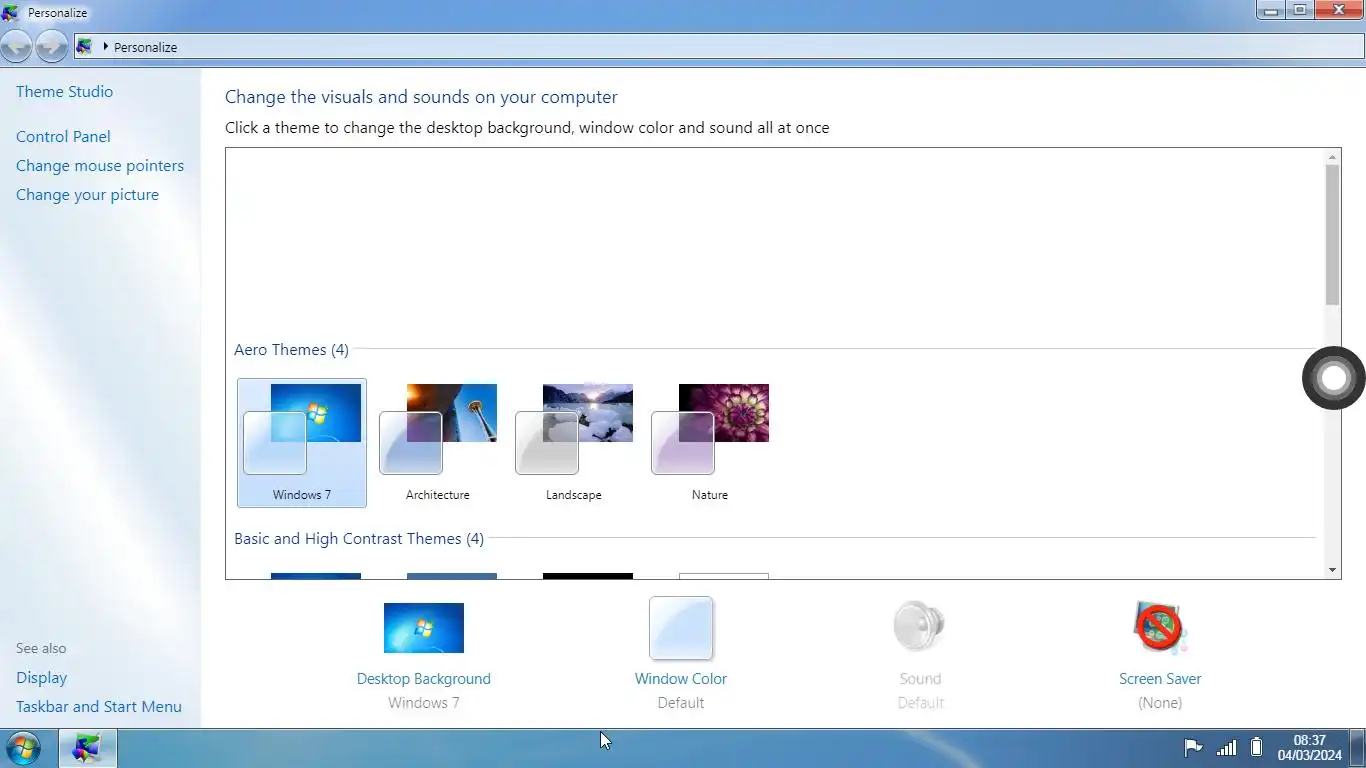The width and height of the screenshot is (1366, 768).
Task: Click the Personalize title bar window icon
Action: coord(11,12)
